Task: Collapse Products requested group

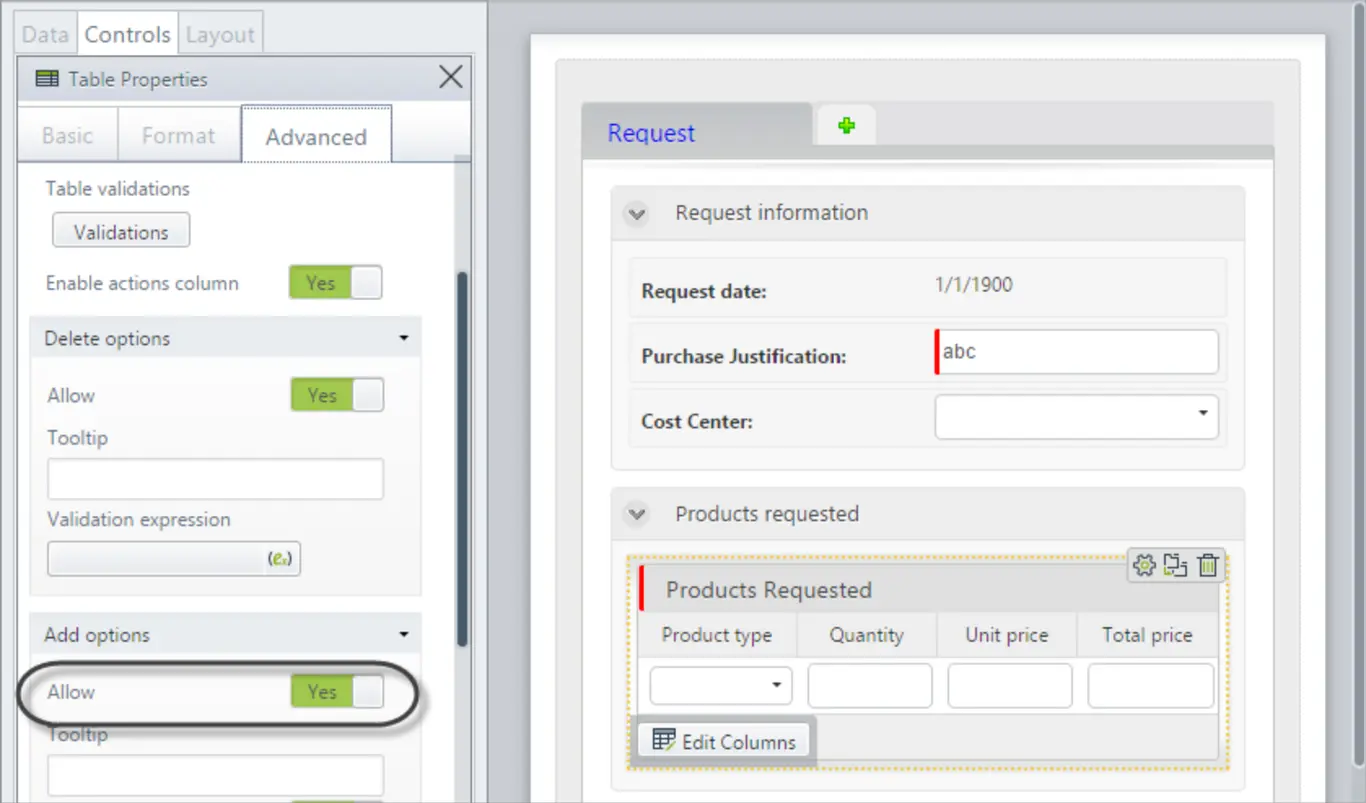Action: [636, 515]
